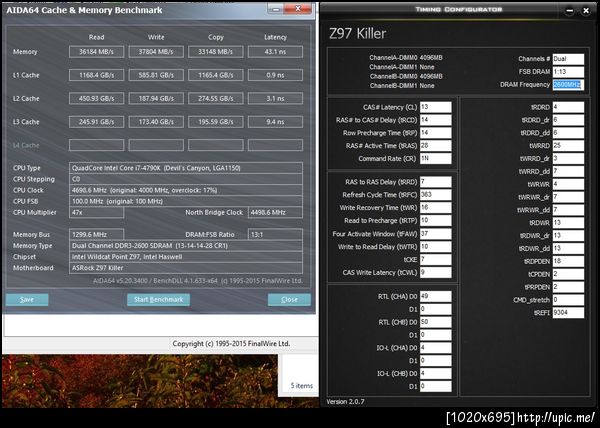Click L3 Cache Latency 9.4 ns
Viewport: 600px width, 428px height.
275,122
